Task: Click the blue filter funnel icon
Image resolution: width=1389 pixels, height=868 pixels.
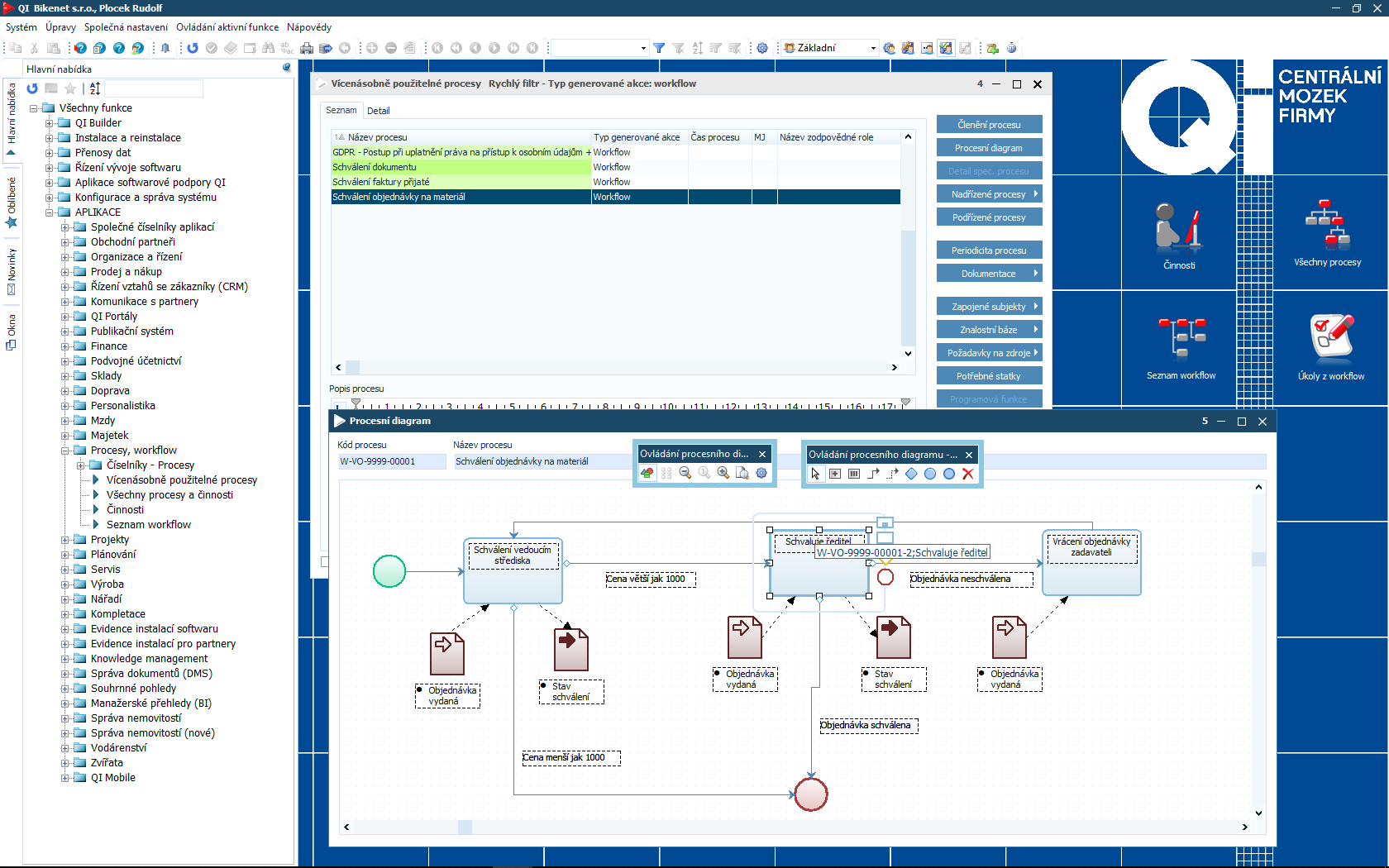Action: click(659, 48)
